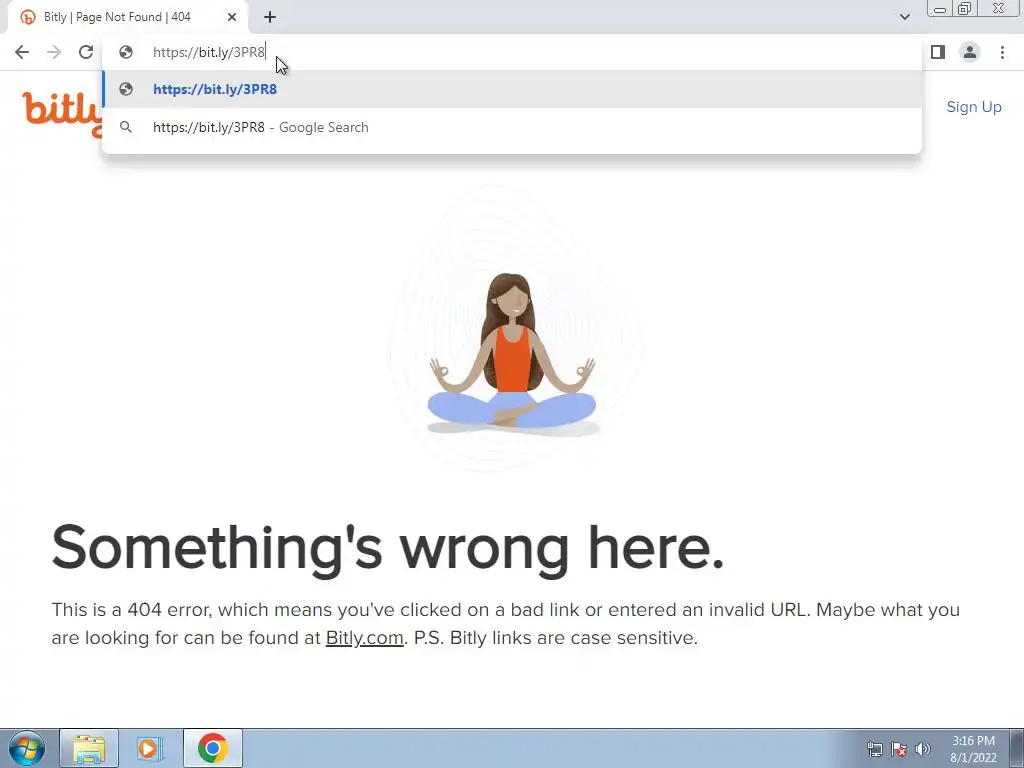Click the meditating woman illustration
Image resolution: width=1024 pixels, height=768 pixels.
(x=513, y=353)
